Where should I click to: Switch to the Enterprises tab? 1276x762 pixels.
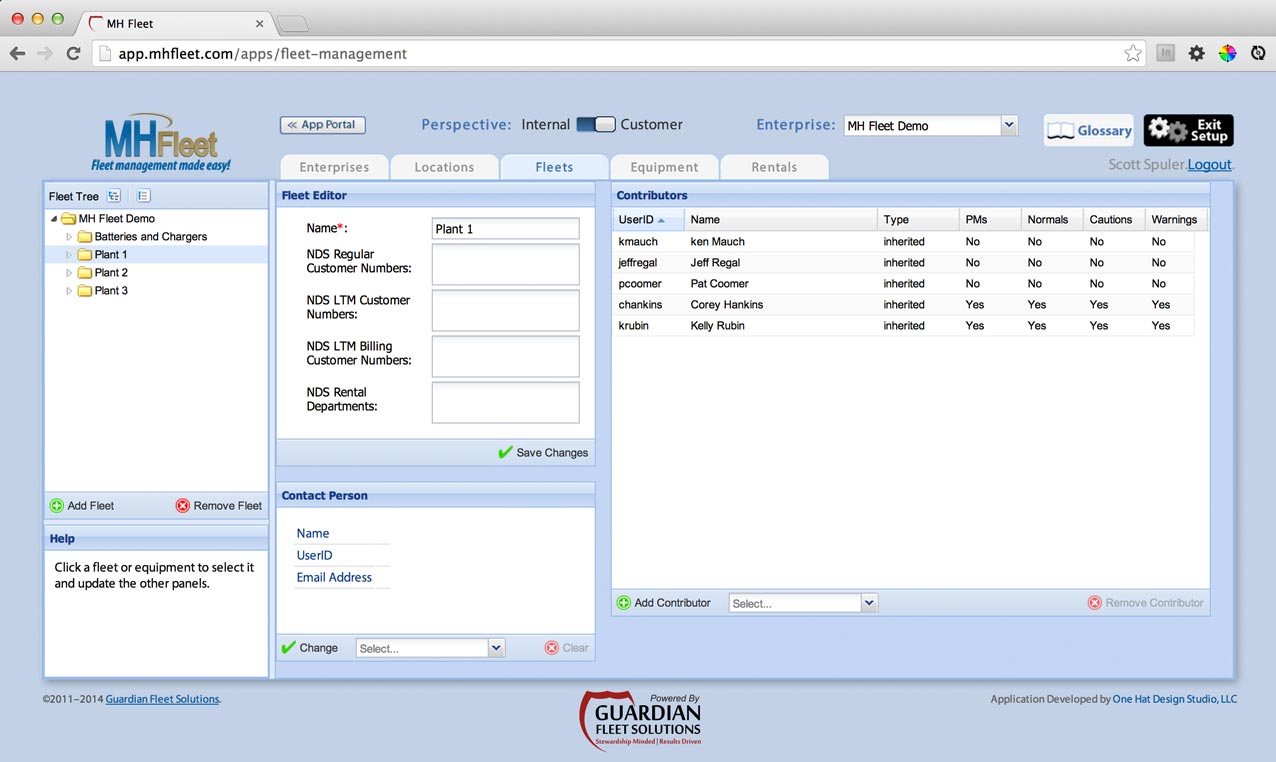[334, 167]
